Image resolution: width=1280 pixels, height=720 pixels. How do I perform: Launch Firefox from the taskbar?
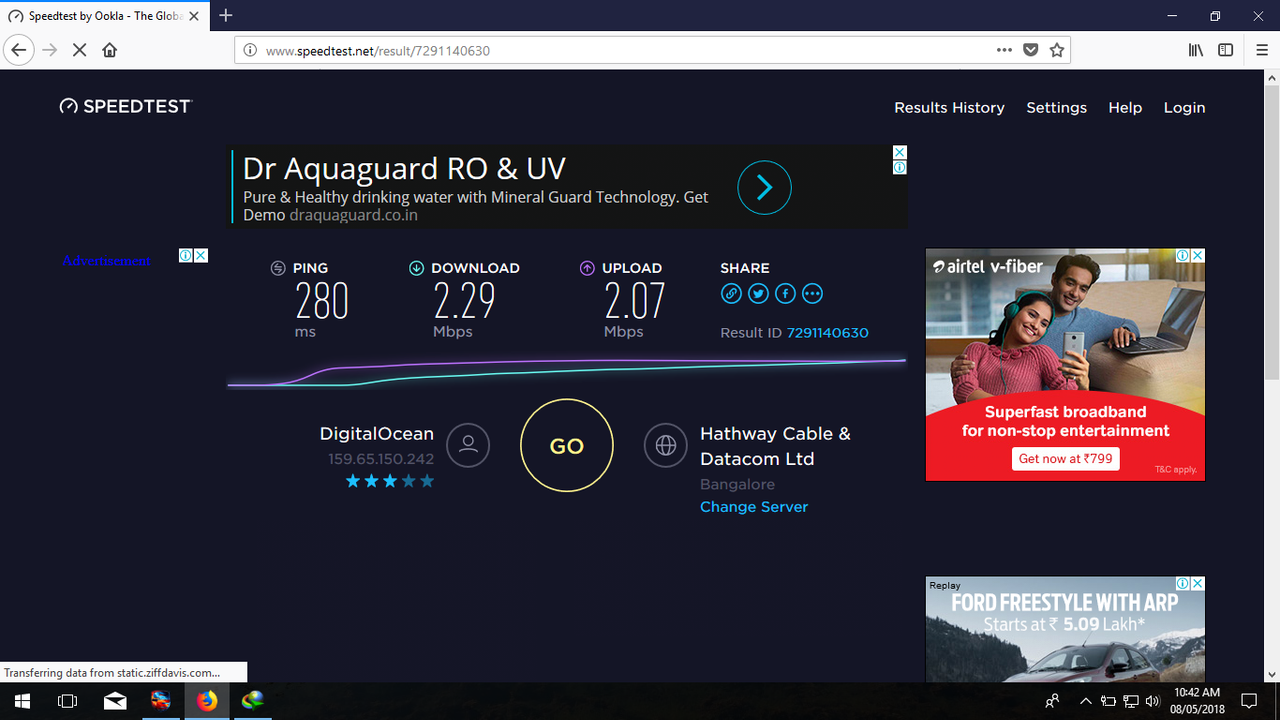click(x=206, y=701)
